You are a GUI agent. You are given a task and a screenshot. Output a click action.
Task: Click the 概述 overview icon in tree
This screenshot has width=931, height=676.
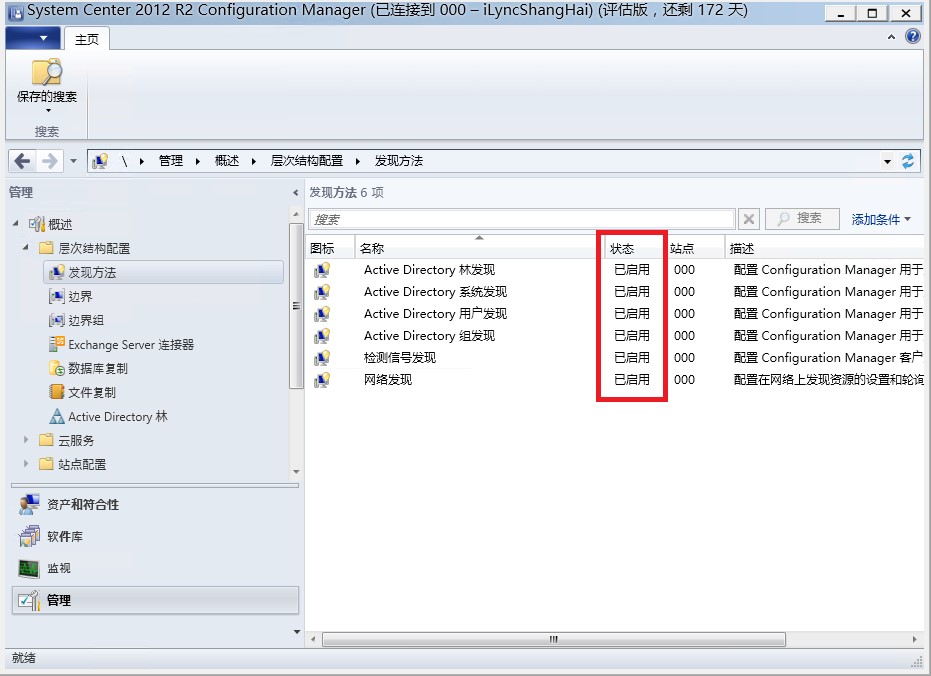click(37, 224)
